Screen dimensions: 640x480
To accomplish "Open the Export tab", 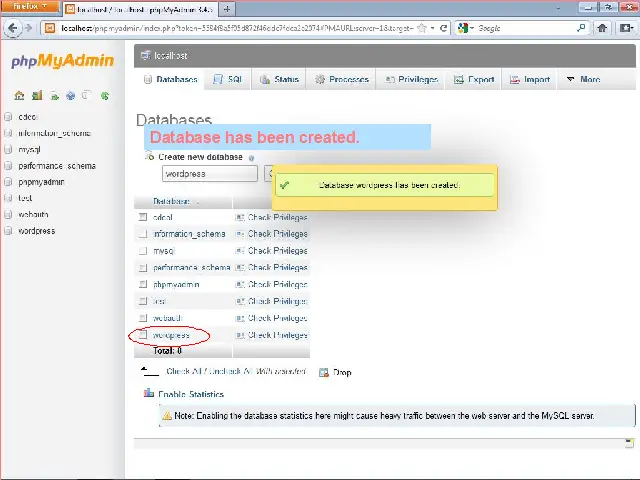I will pos(474,79).
